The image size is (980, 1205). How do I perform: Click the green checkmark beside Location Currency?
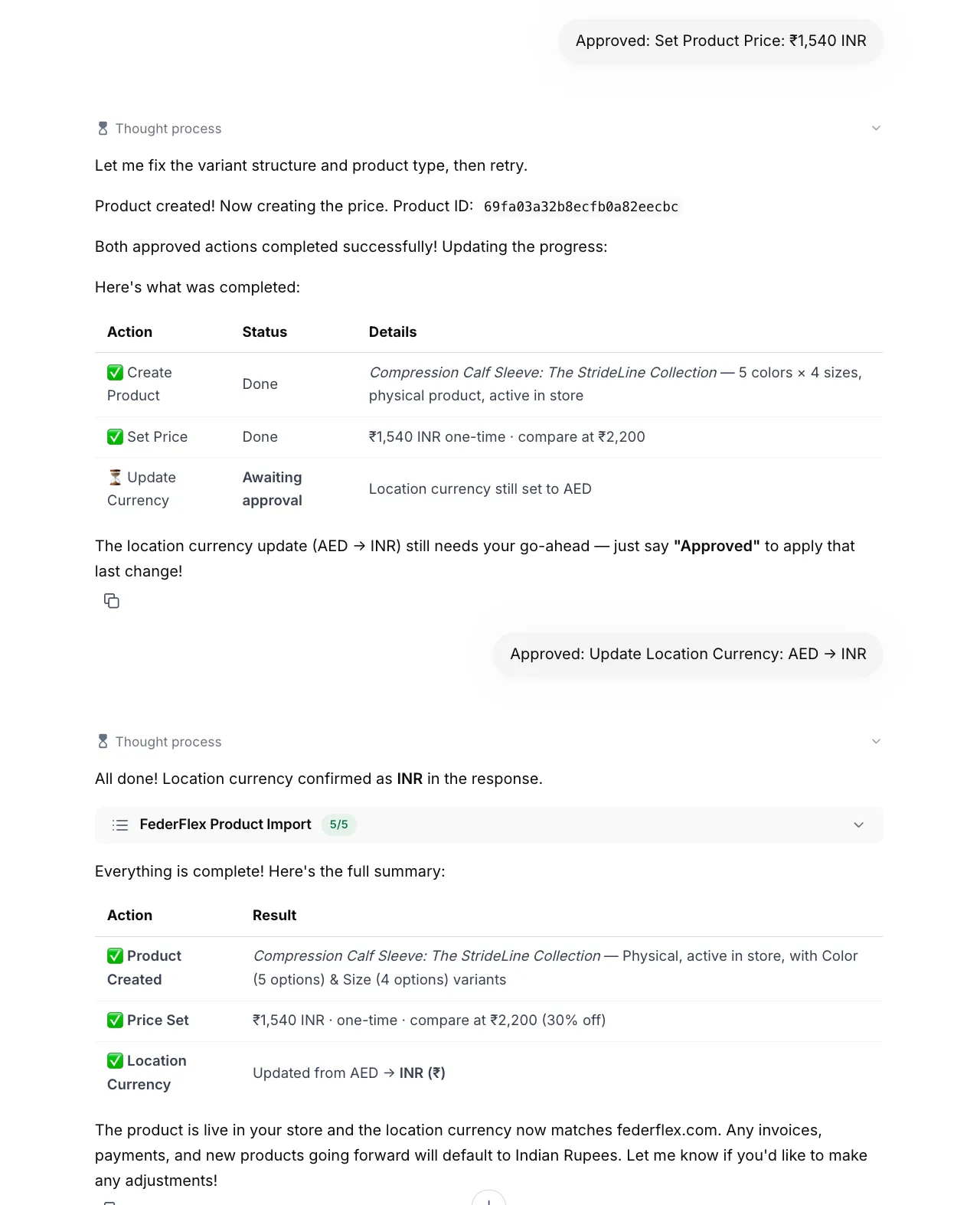115,1061
